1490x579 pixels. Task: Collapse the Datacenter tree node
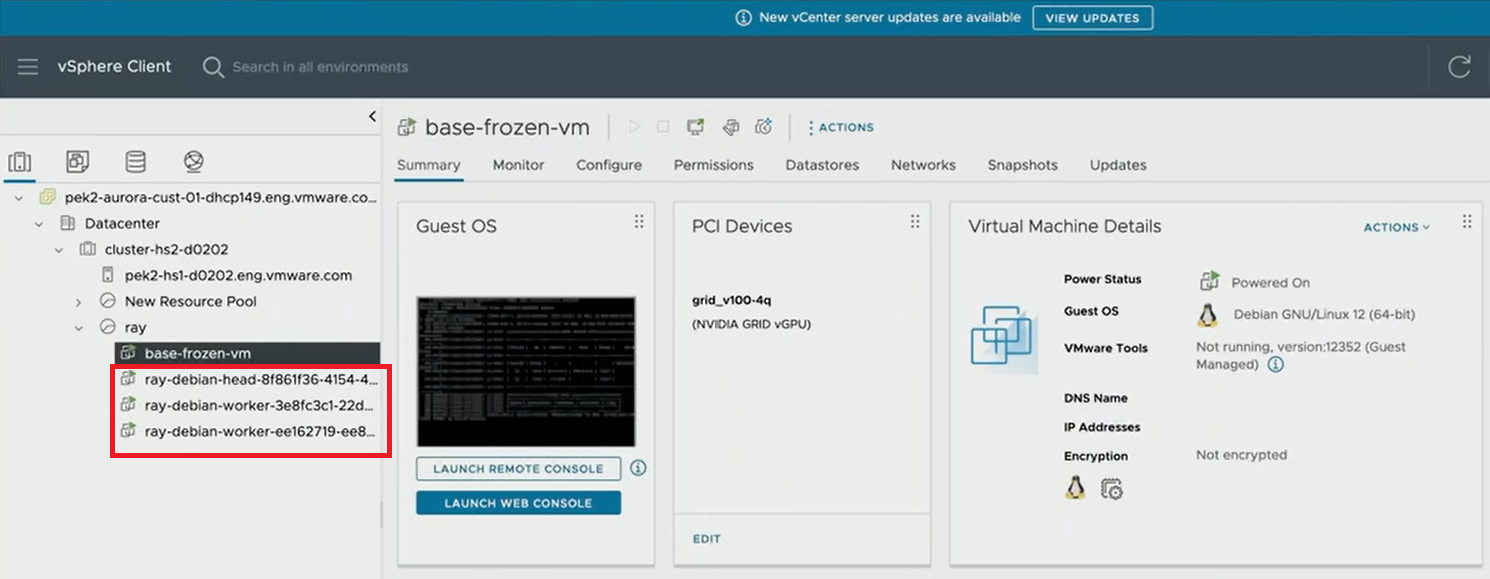click(x=39, y=224)
